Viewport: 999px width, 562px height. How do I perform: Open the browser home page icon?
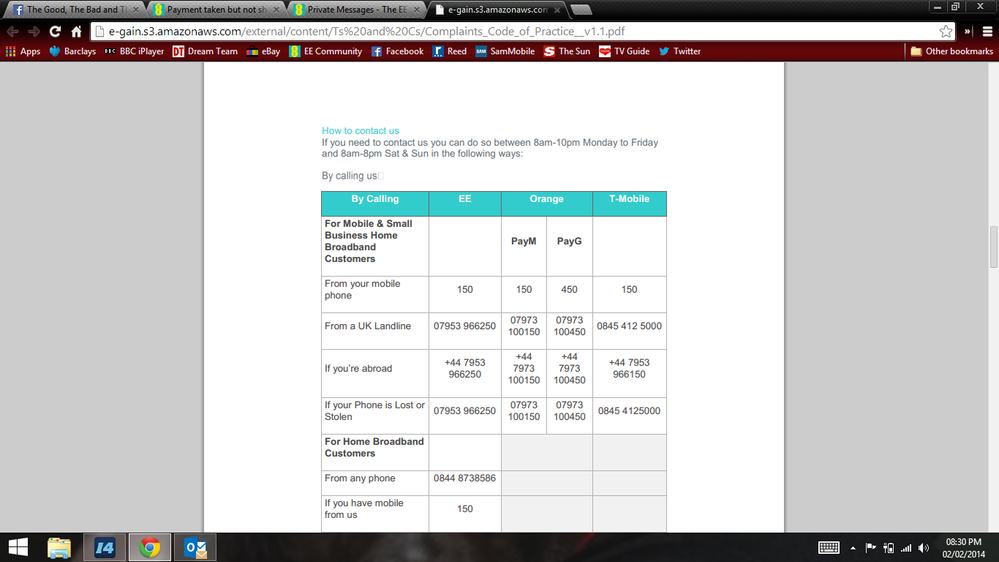tap(76, 31)
